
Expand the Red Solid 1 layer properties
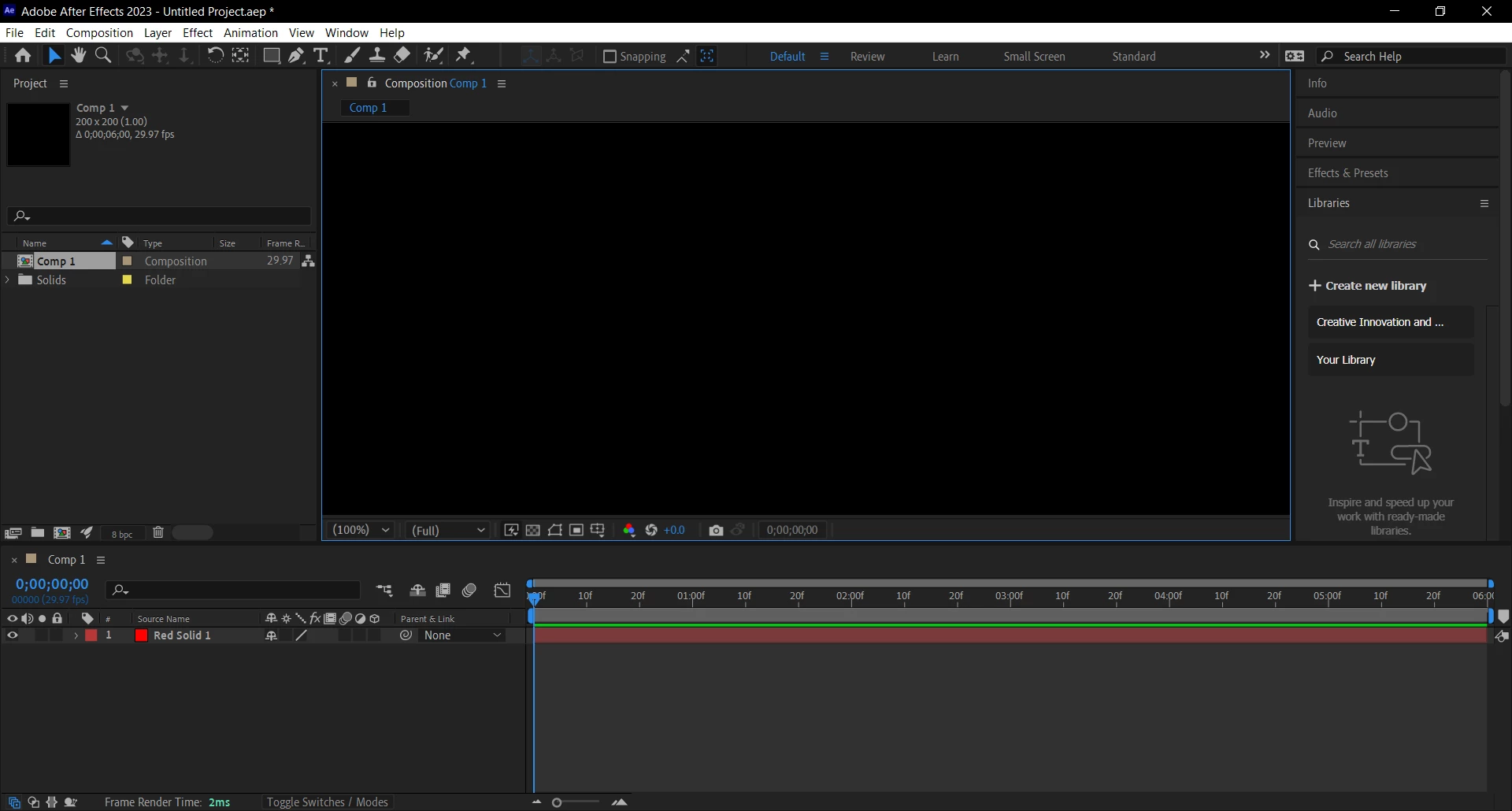tap(76, 635)
